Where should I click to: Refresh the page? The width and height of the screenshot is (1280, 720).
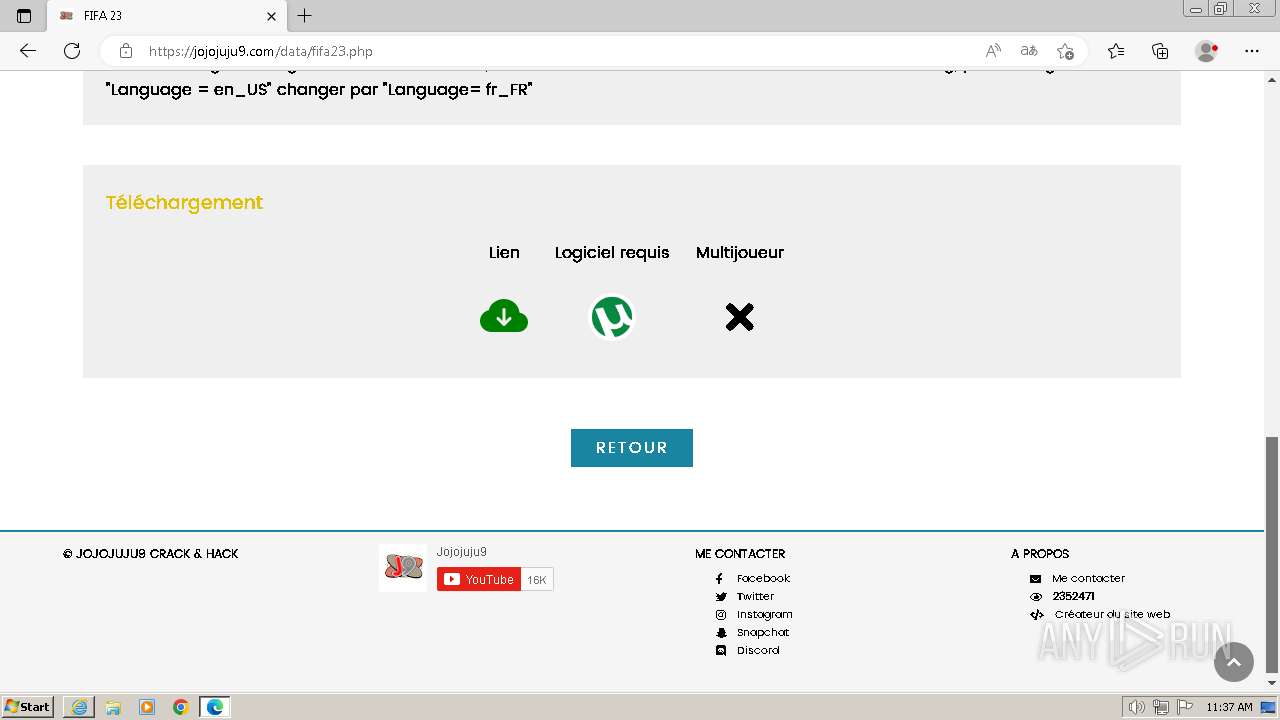[72, 51]
